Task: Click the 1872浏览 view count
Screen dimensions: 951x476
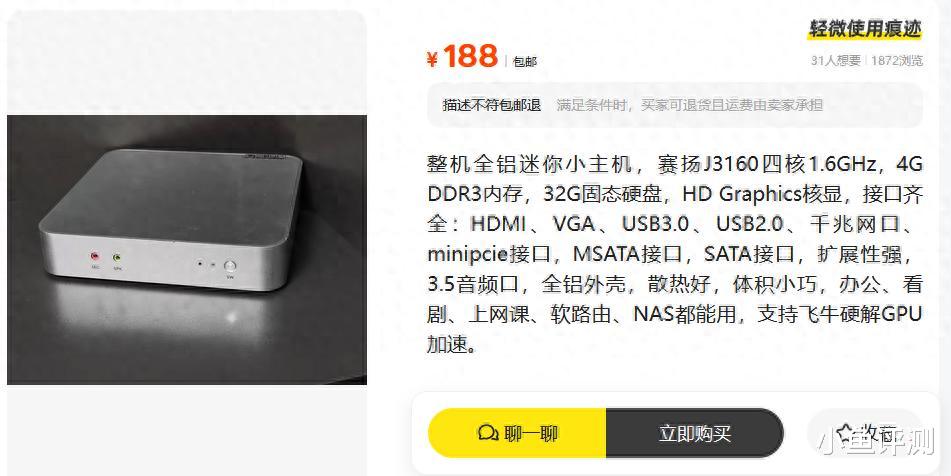Action: (897, 61)
